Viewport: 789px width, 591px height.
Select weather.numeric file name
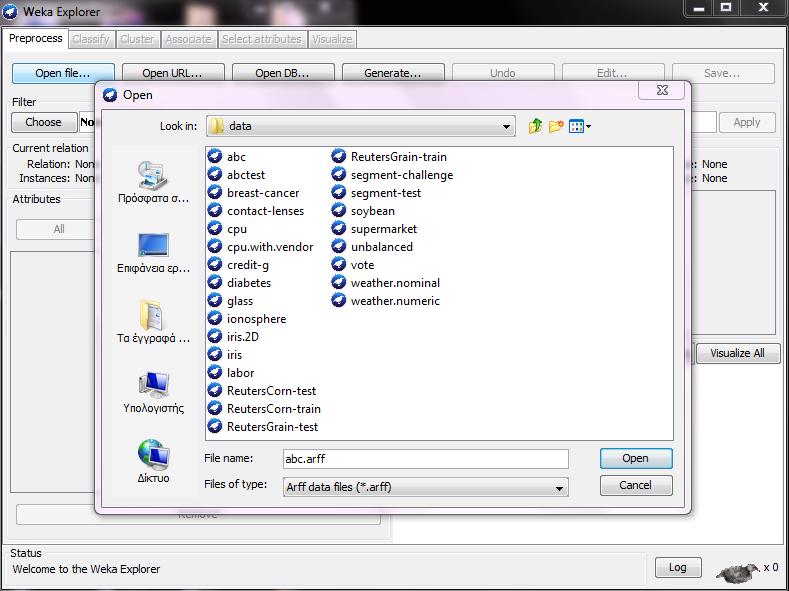[x=396, y=301]
